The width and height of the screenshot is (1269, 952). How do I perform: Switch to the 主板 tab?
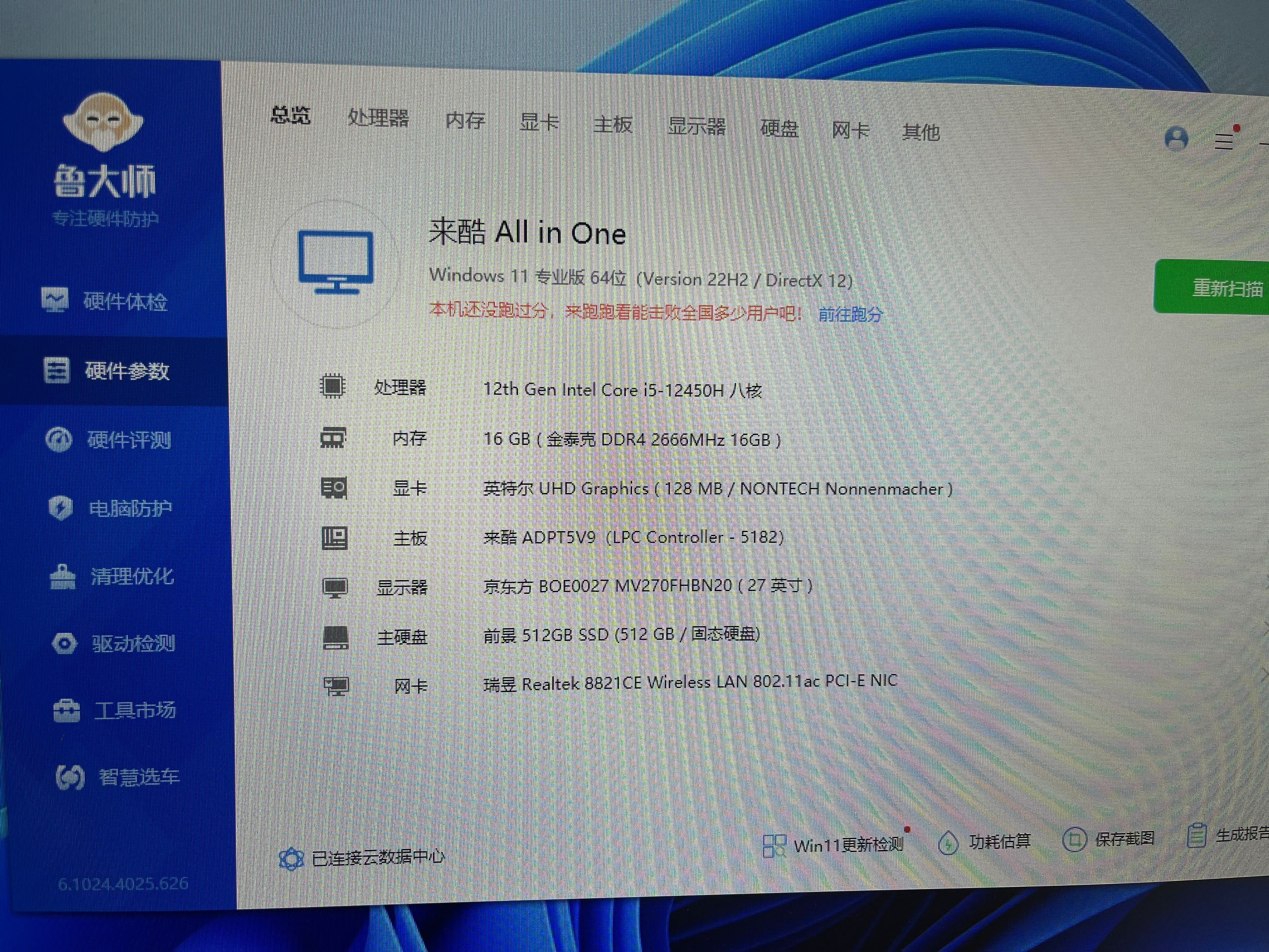pyautogui.click(x=613, y=124)
